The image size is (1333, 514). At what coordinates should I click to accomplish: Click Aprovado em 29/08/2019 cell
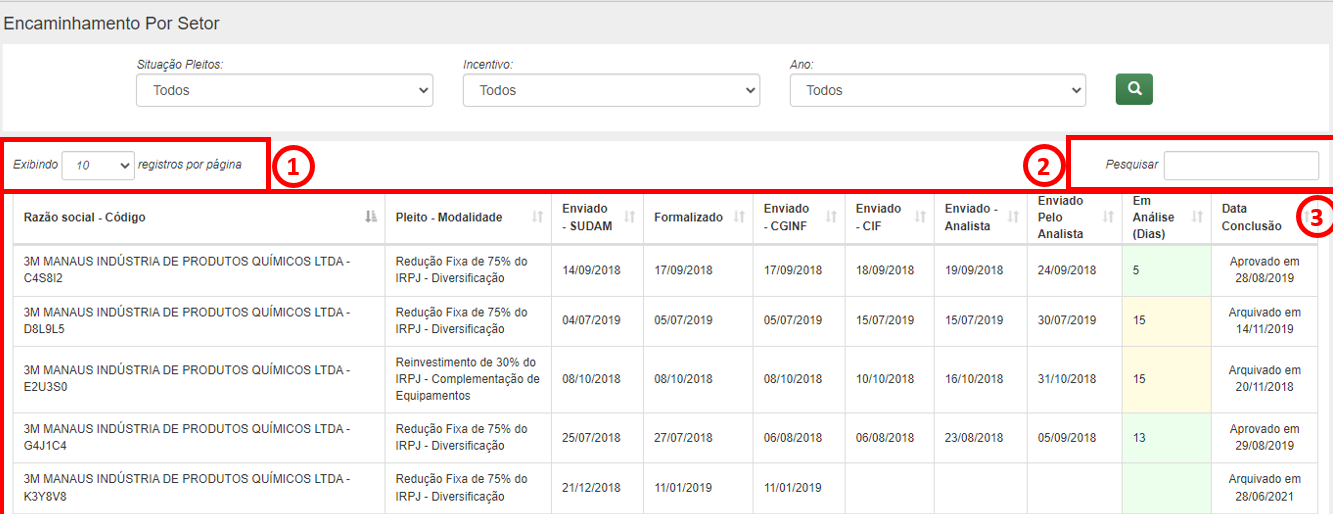(x=1264, y=437)
